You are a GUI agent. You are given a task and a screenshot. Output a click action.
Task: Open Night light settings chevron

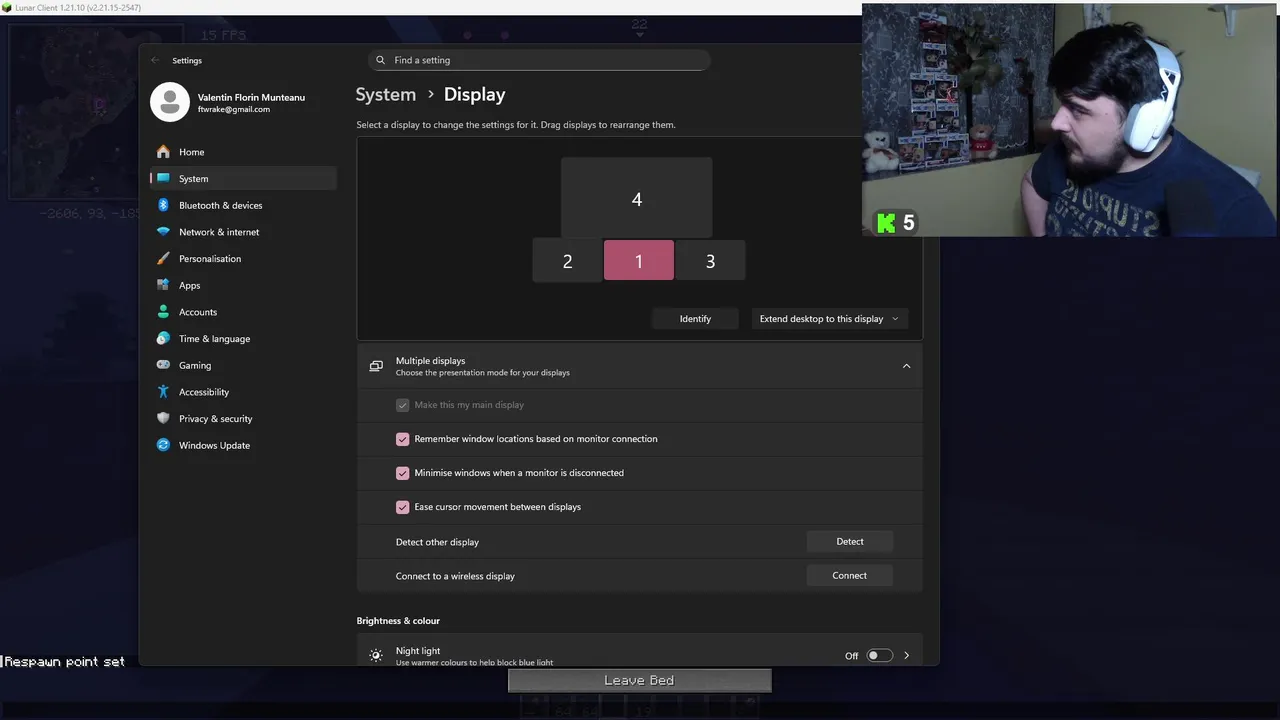[906, 656]
